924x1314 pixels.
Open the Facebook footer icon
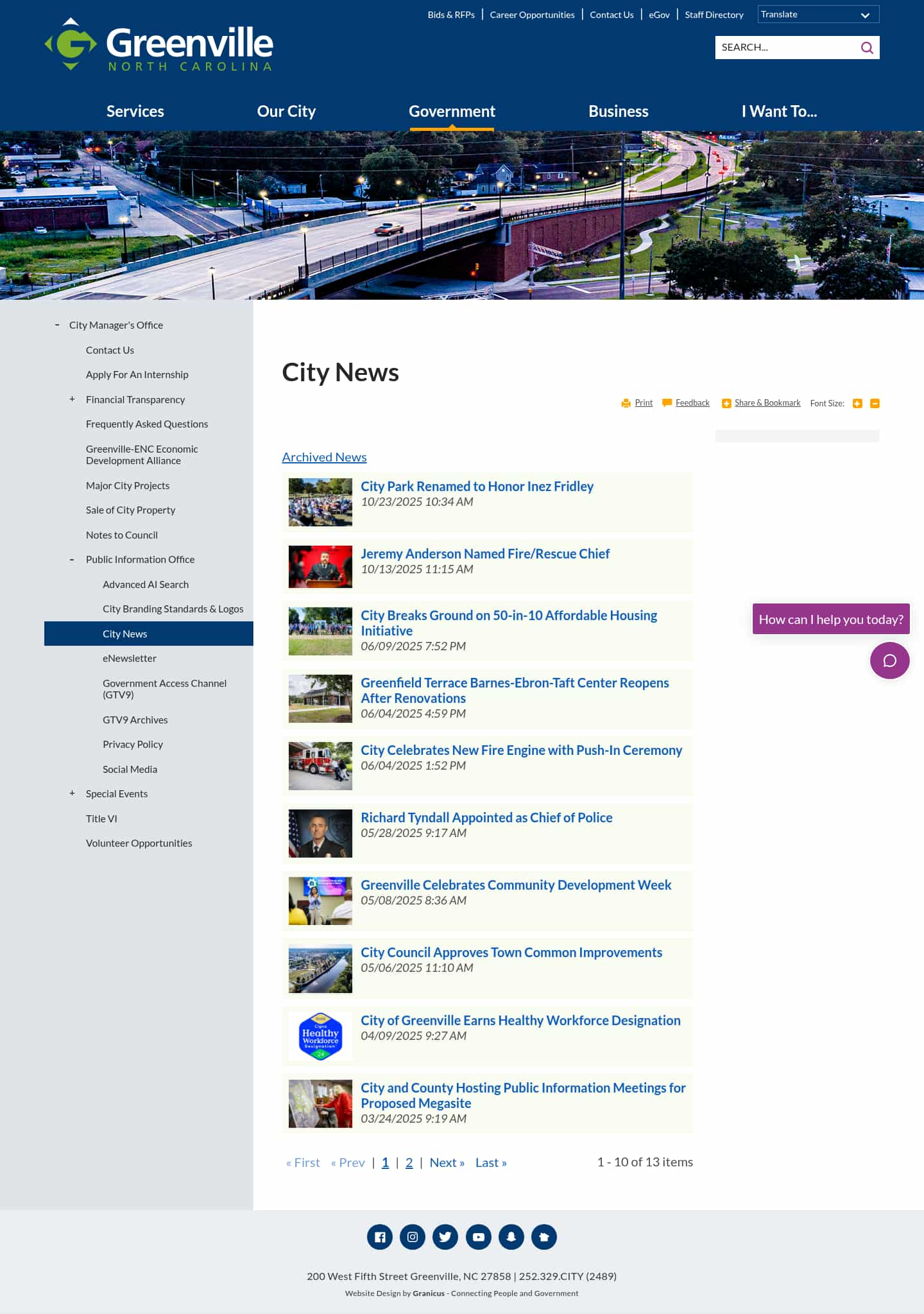coord(380,1237)
